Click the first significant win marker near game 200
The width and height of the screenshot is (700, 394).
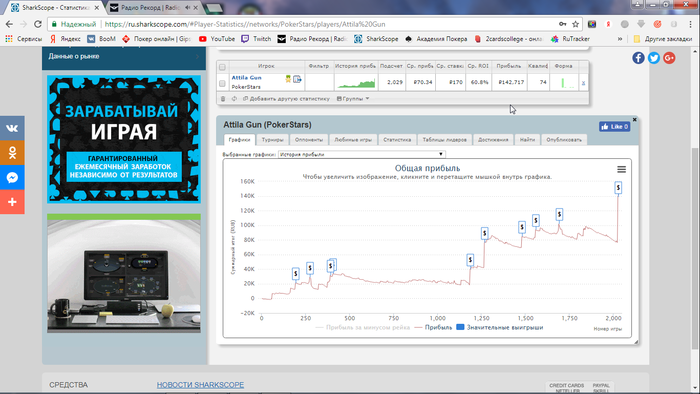[x=296, y=273]
